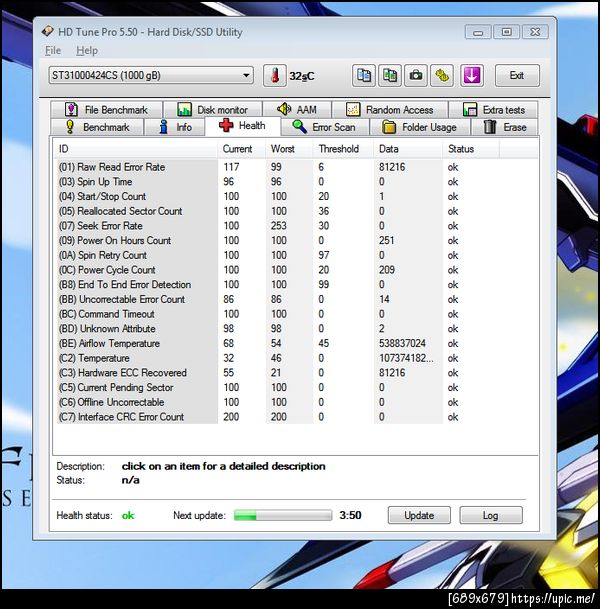Click the HD Tune Pro title bar icon
Image resolution: width=600 pixels, height=609 pixels.
(47, 31)
